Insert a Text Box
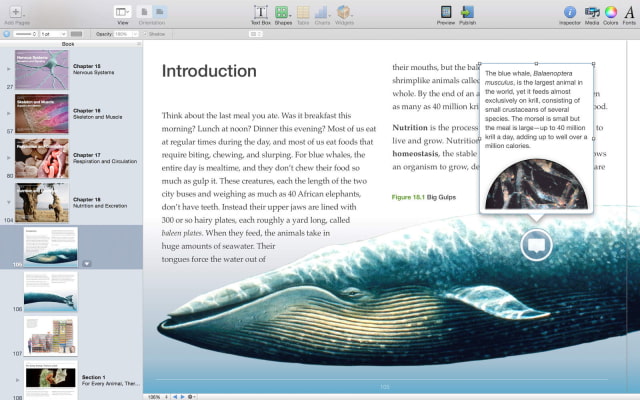 tap(260, 12)
